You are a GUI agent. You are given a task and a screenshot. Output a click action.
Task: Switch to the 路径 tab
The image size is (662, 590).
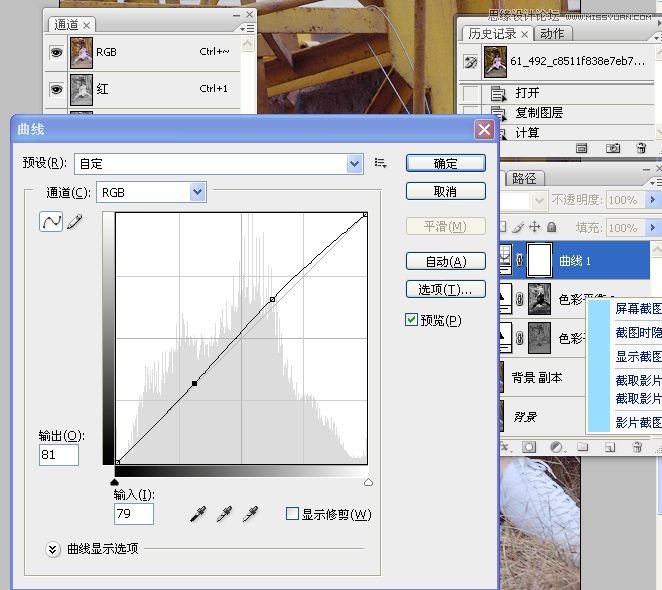click(524, 178)
